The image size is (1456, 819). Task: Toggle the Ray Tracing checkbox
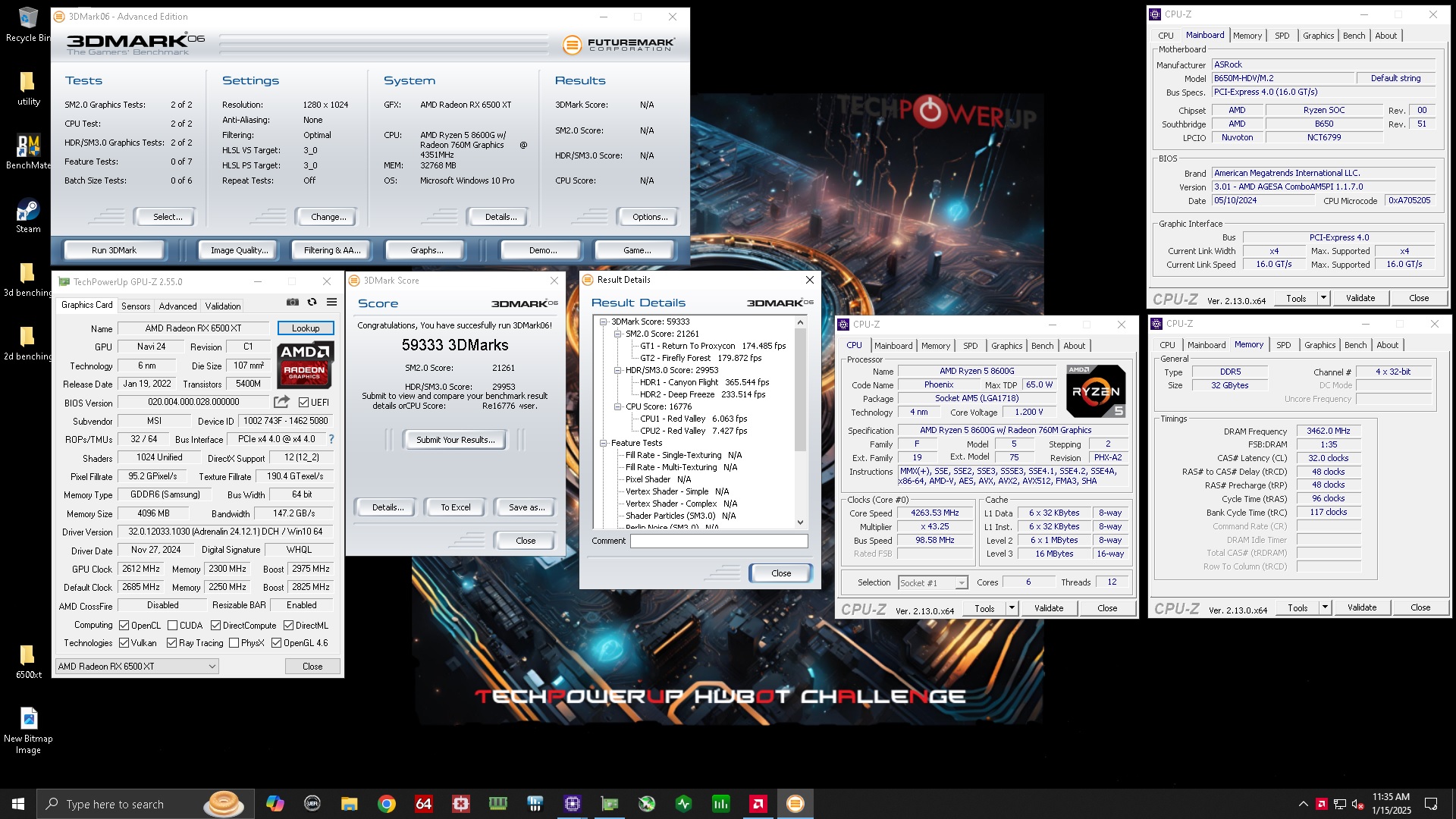pos(171,643)
